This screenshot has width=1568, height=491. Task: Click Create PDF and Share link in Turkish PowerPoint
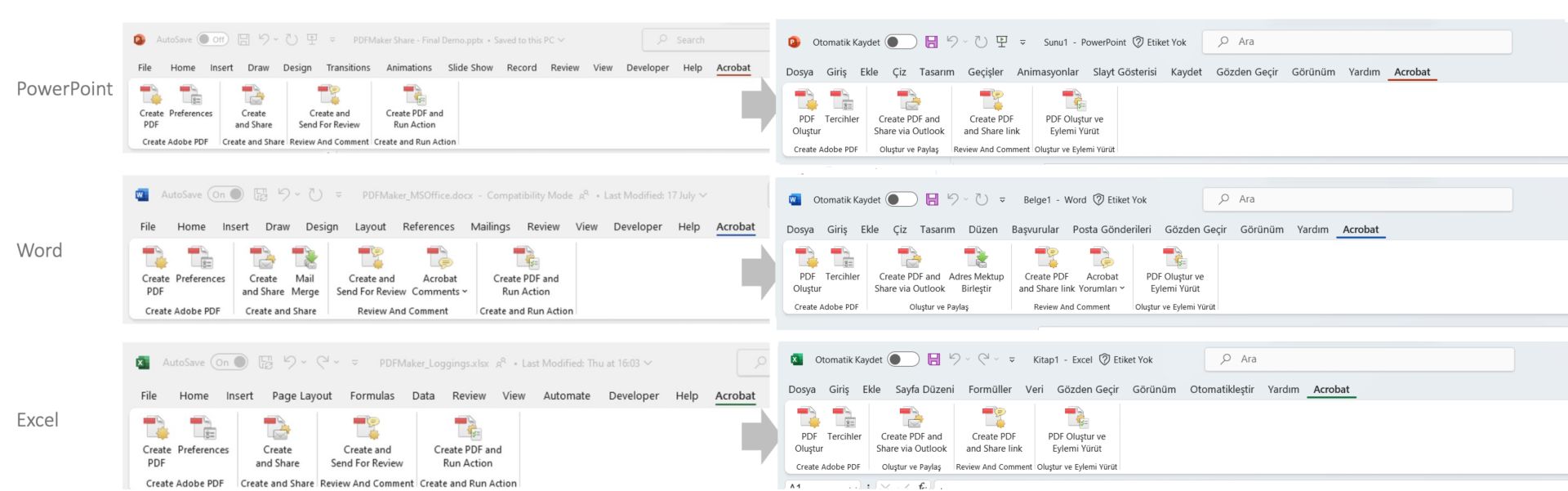point(991,113)
